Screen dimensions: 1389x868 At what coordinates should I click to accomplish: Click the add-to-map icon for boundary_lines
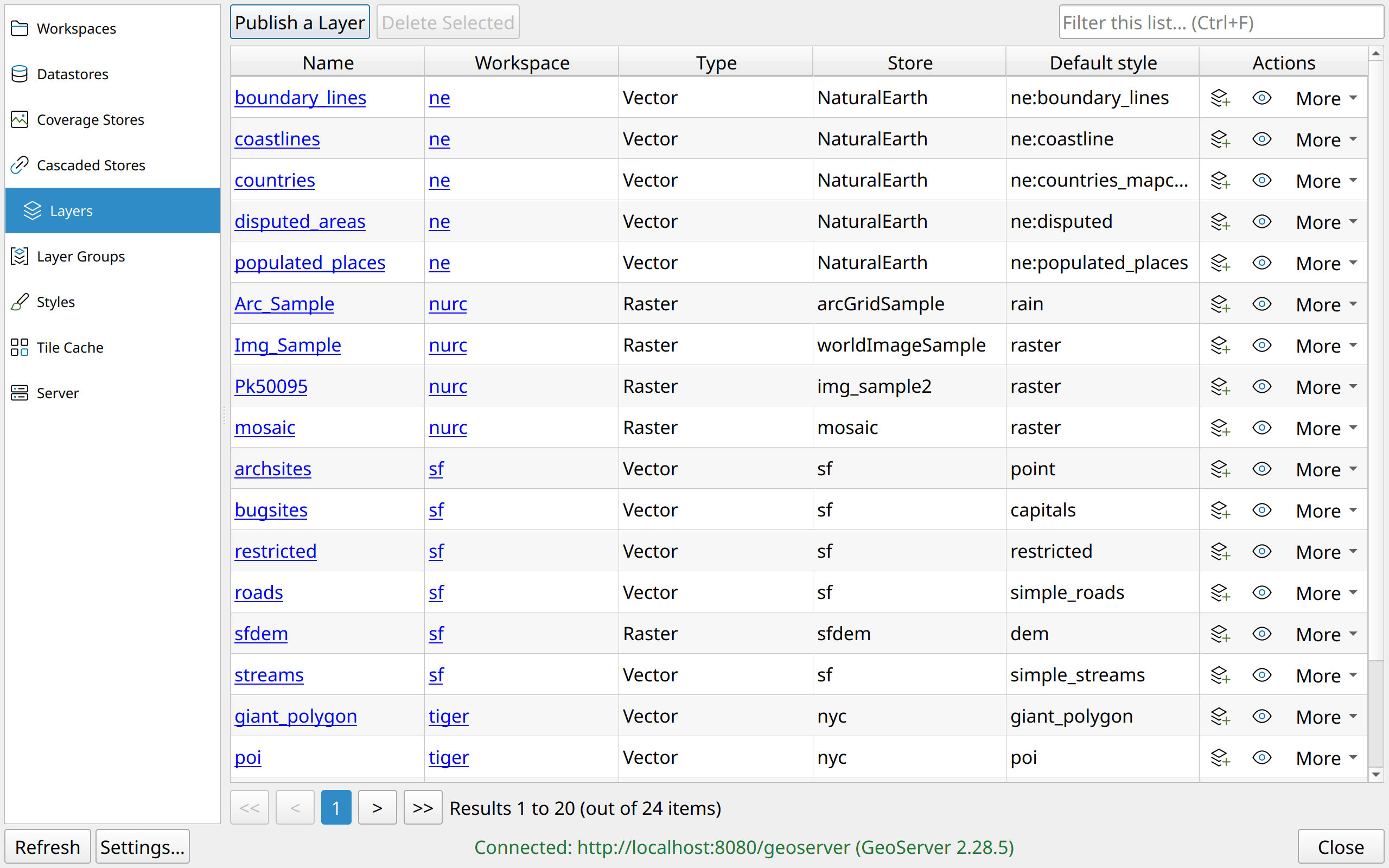point(1220,98)
